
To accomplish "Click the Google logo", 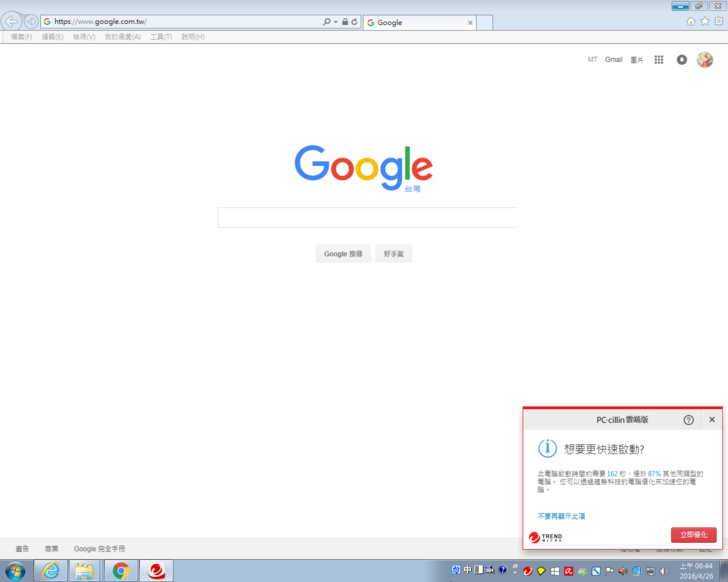I will tap(364, 167).
